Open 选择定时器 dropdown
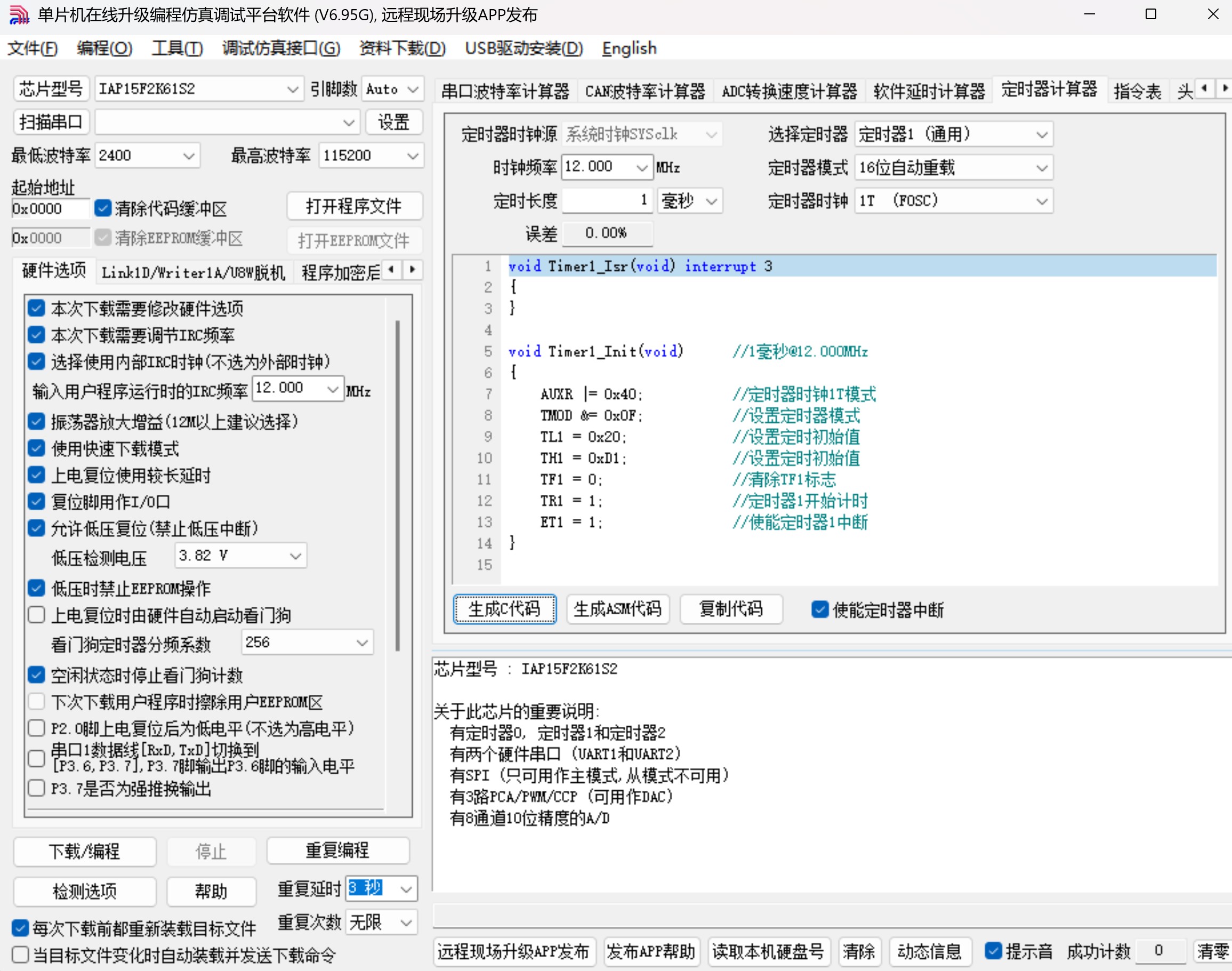 point(954,135)
